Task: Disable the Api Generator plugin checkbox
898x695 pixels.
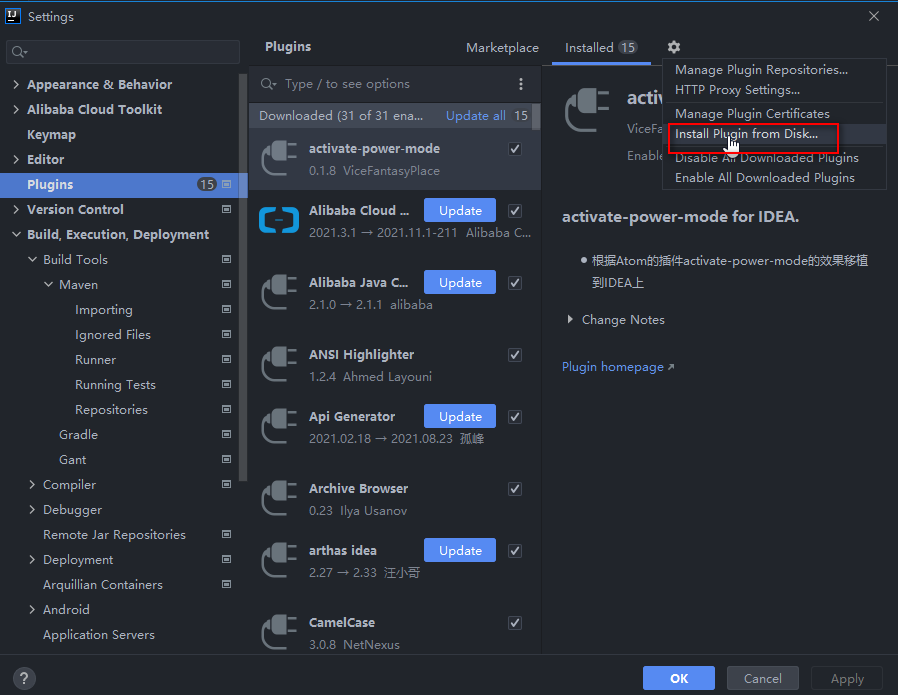Action: pos(515,417)
